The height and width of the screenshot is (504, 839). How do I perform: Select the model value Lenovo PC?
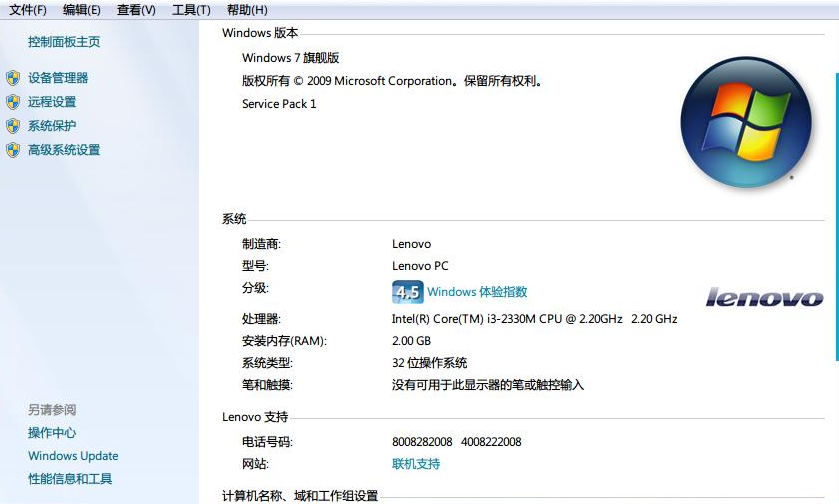(x=420, y=266)
